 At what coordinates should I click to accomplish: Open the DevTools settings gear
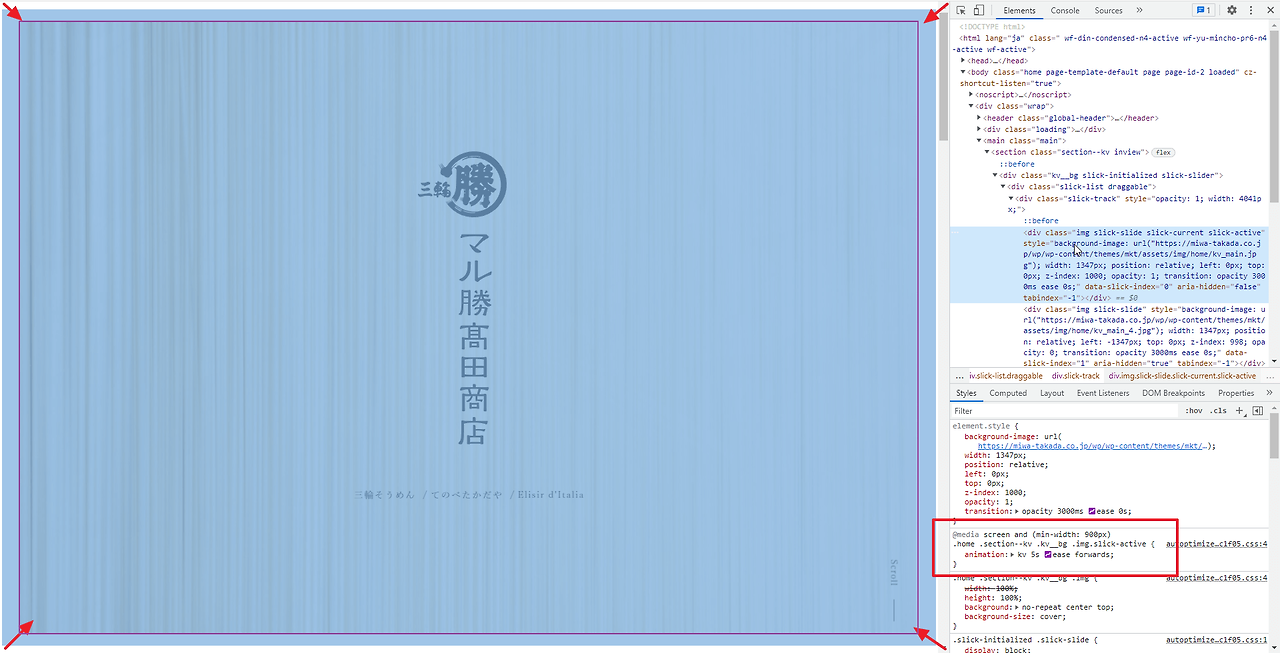click(1232, 10)
